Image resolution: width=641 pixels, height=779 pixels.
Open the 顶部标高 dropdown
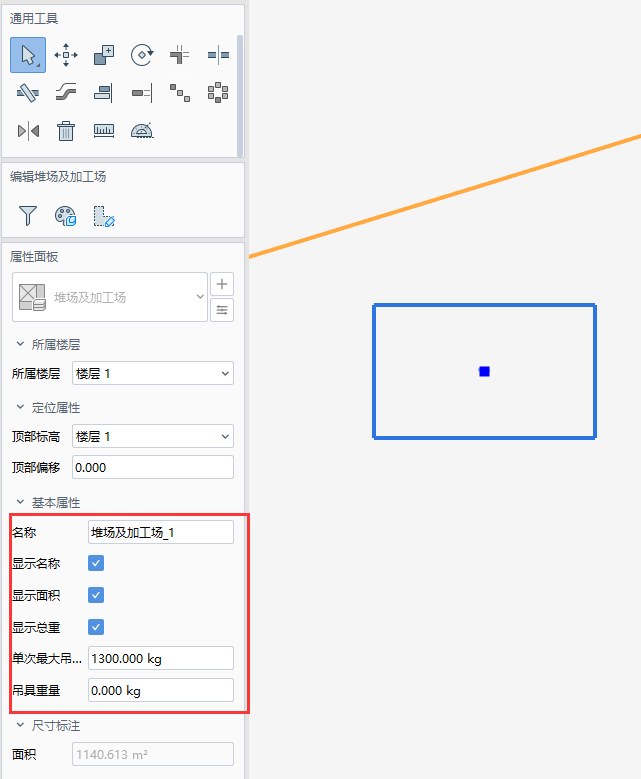point(153,437)
